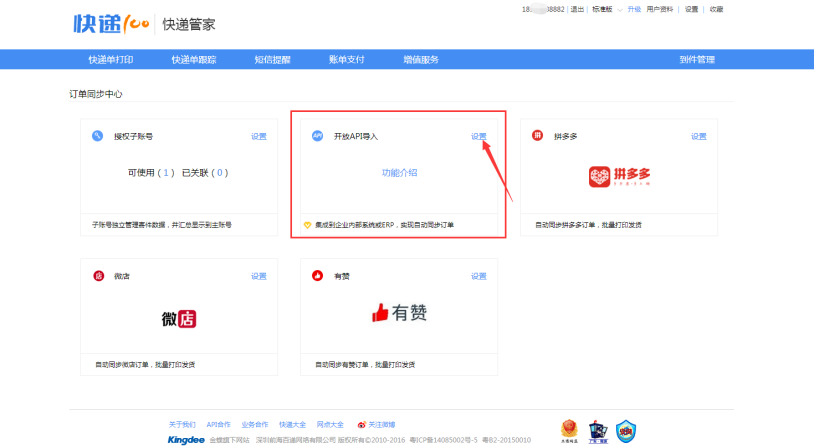Screen dimensions: 814x448
Task: Click 退出 to log out
Action: pyautogui.click(x=577, y=9)
